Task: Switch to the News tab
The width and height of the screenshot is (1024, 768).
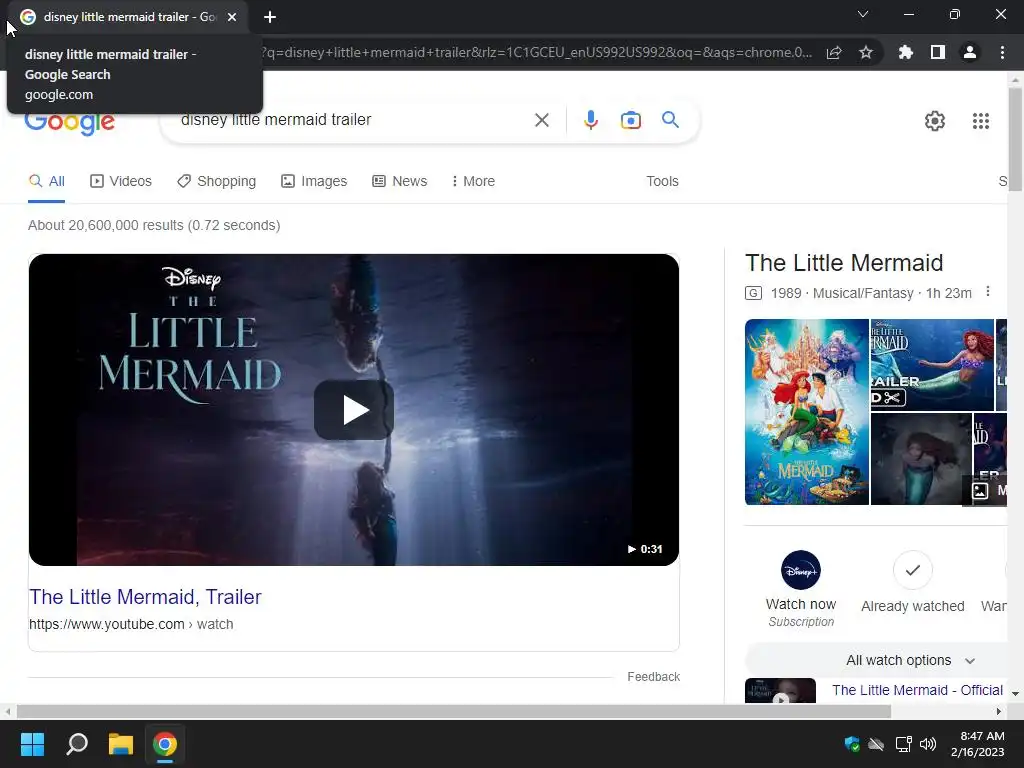Action: pos(400,181)
